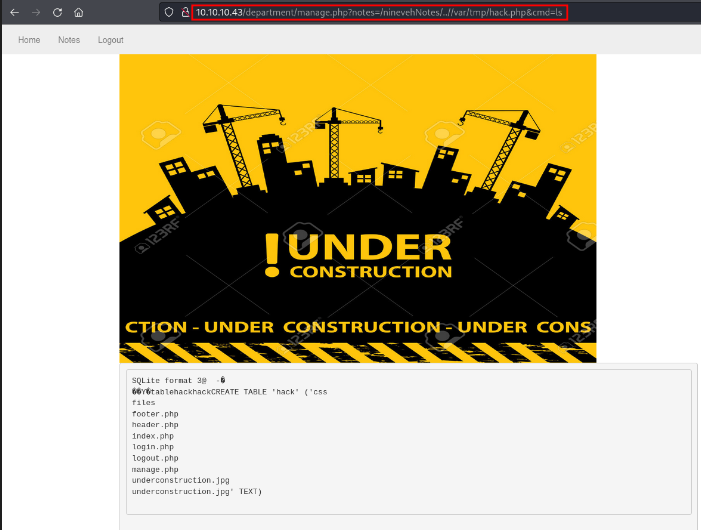
Task: Show site info via the padlock icon
Action: click(185, 12)
